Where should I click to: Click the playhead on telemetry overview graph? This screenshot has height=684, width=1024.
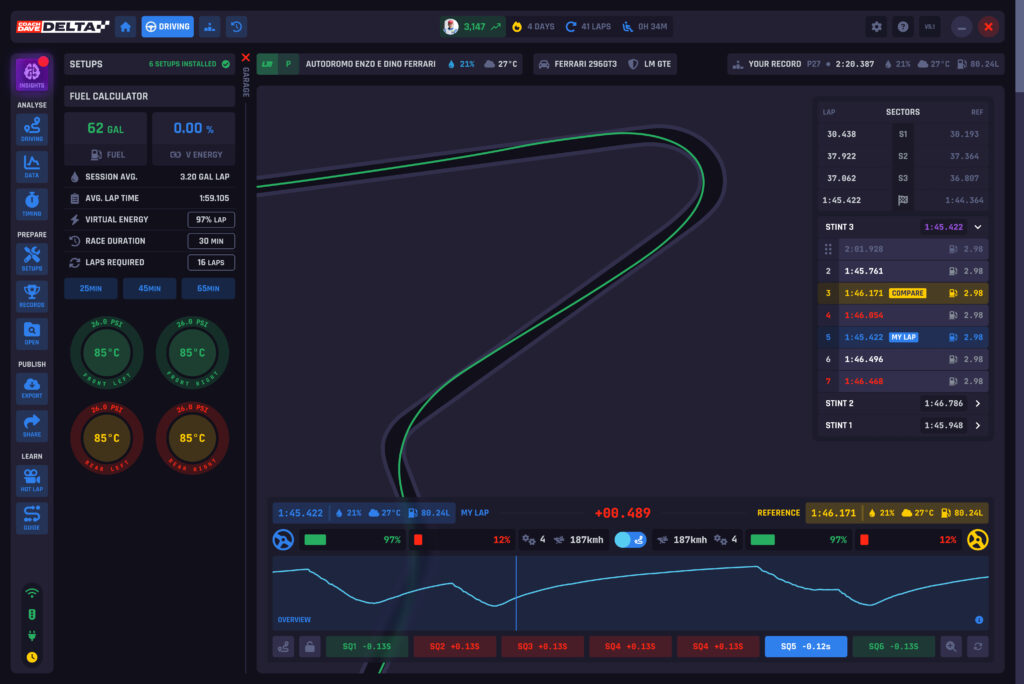point(516,592)
